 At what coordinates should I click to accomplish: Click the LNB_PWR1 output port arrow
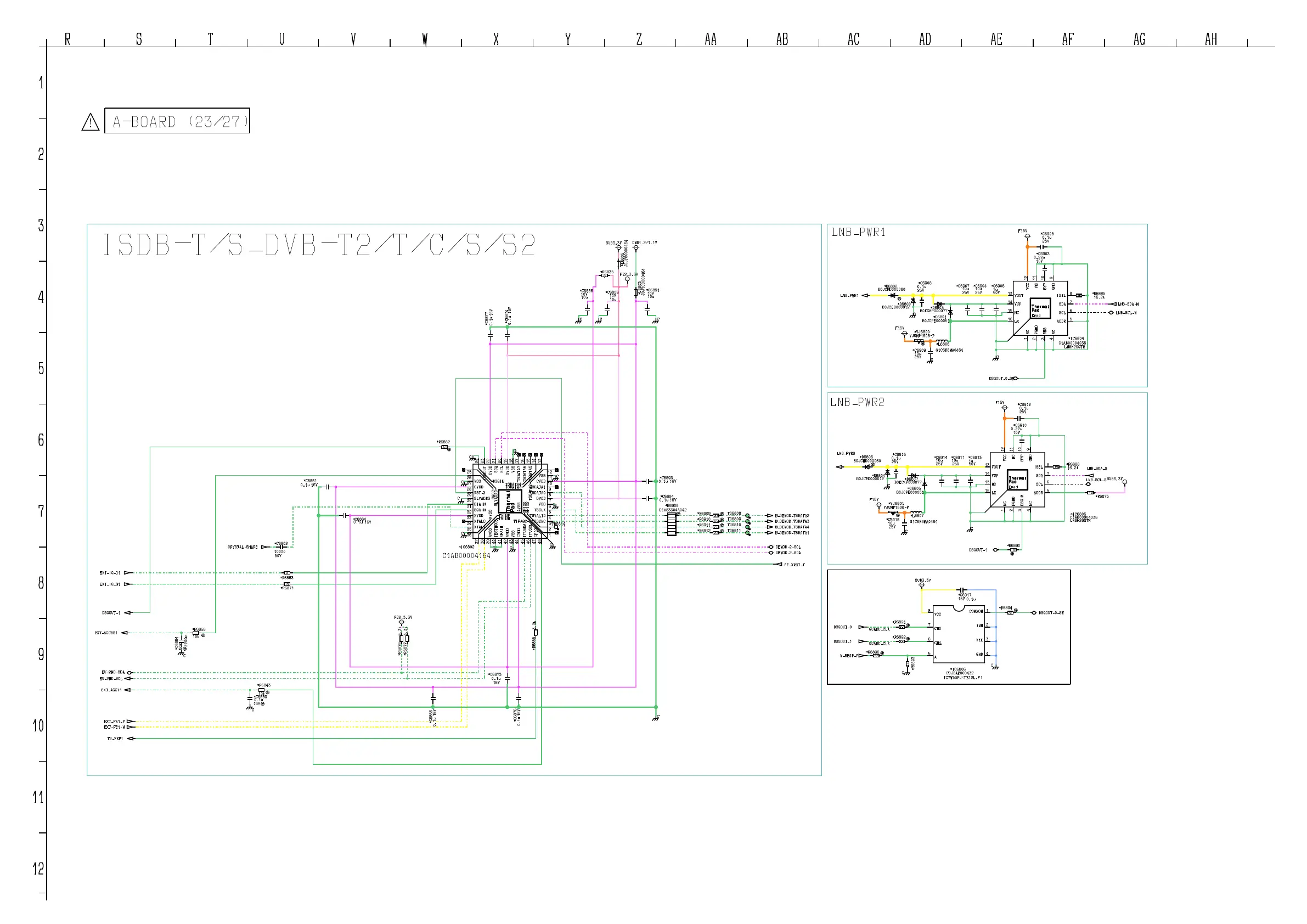[865, 296]
